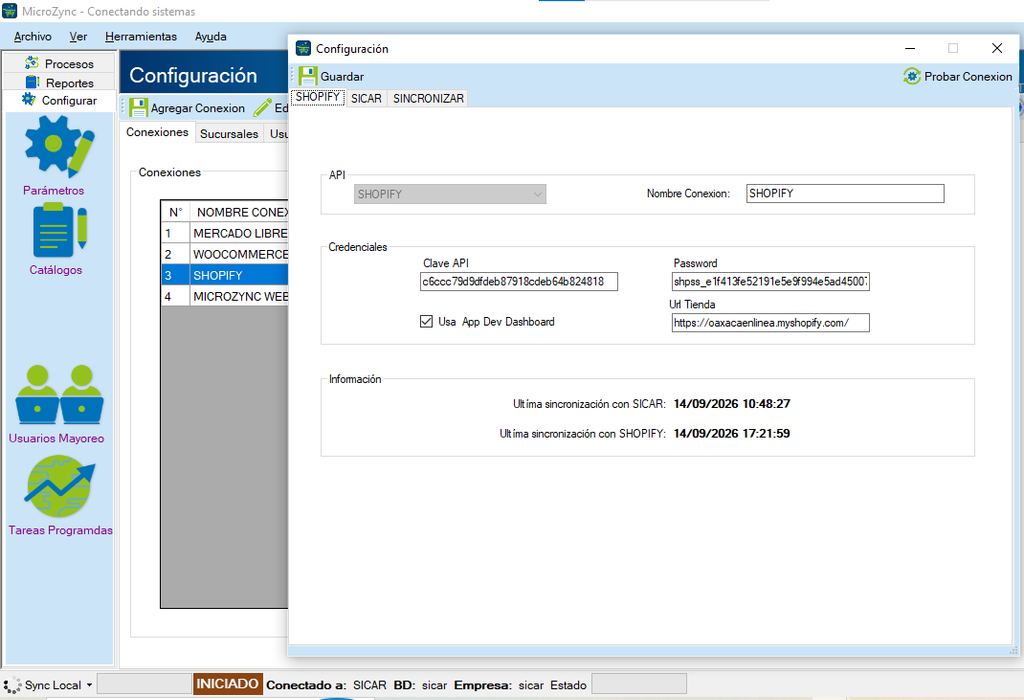
Task: Click the Sync Local spinner icon
Action: [12, 685]
